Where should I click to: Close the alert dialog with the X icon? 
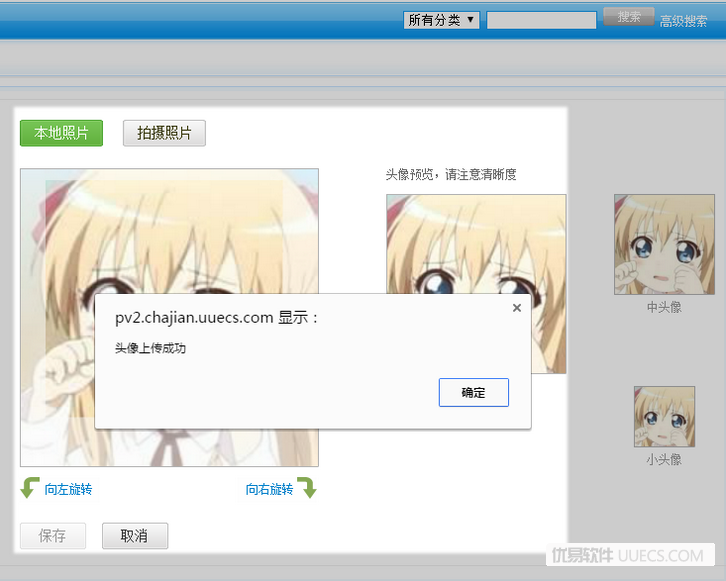517,308
